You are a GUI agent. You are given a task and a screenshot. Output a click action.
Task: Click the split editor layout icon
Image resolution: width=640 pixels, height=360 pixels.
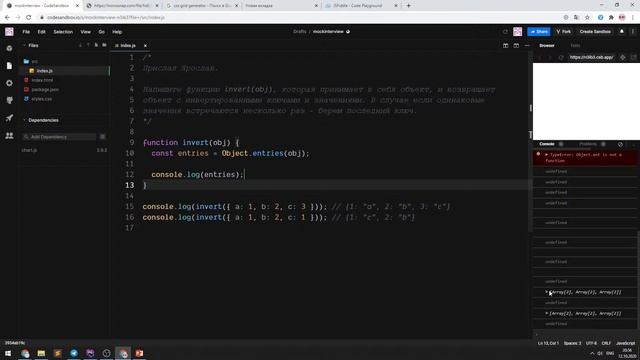(x=506, y=46)
